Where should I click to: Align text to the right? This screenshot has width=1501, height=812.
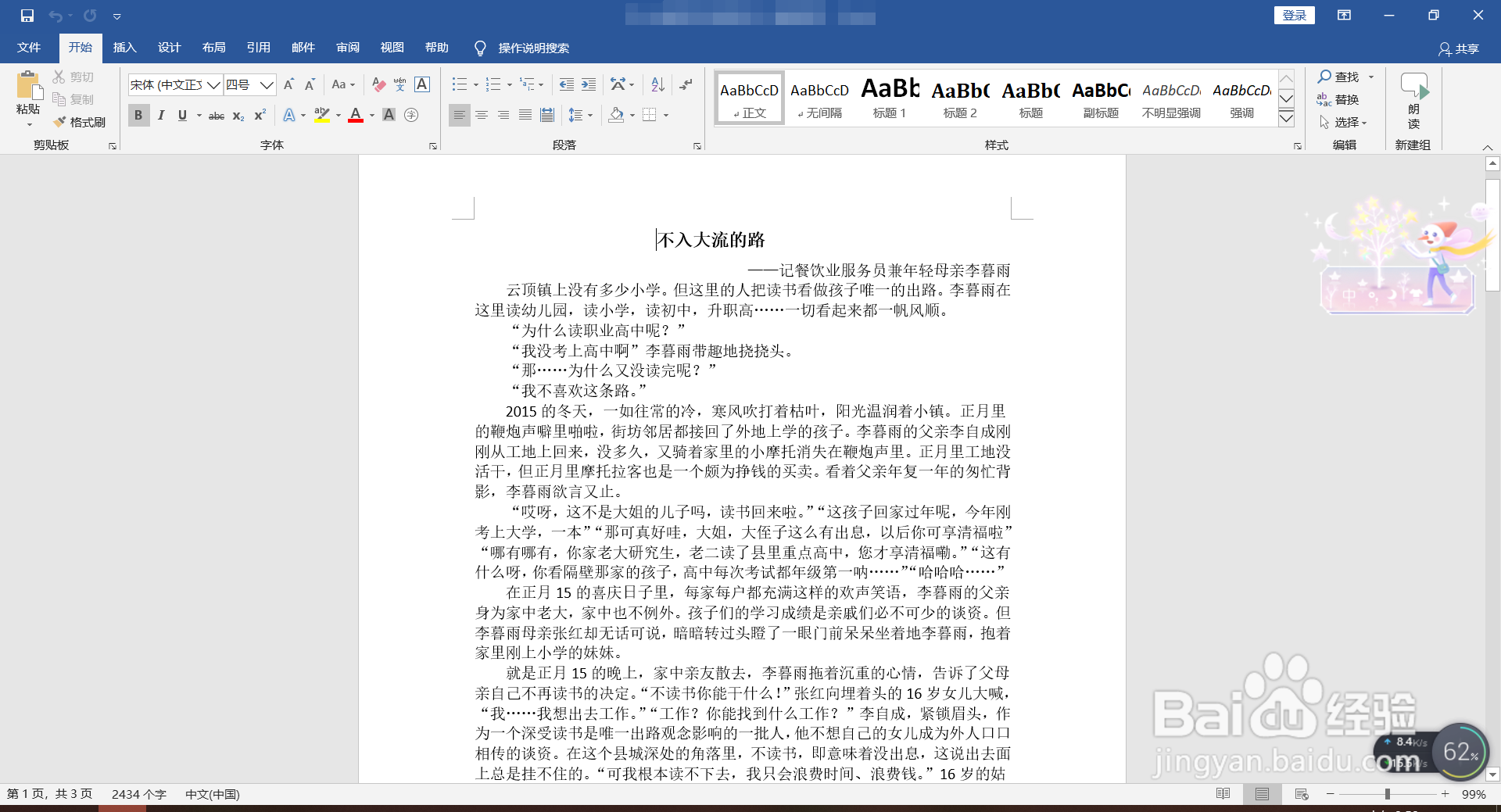click(503, 116)
